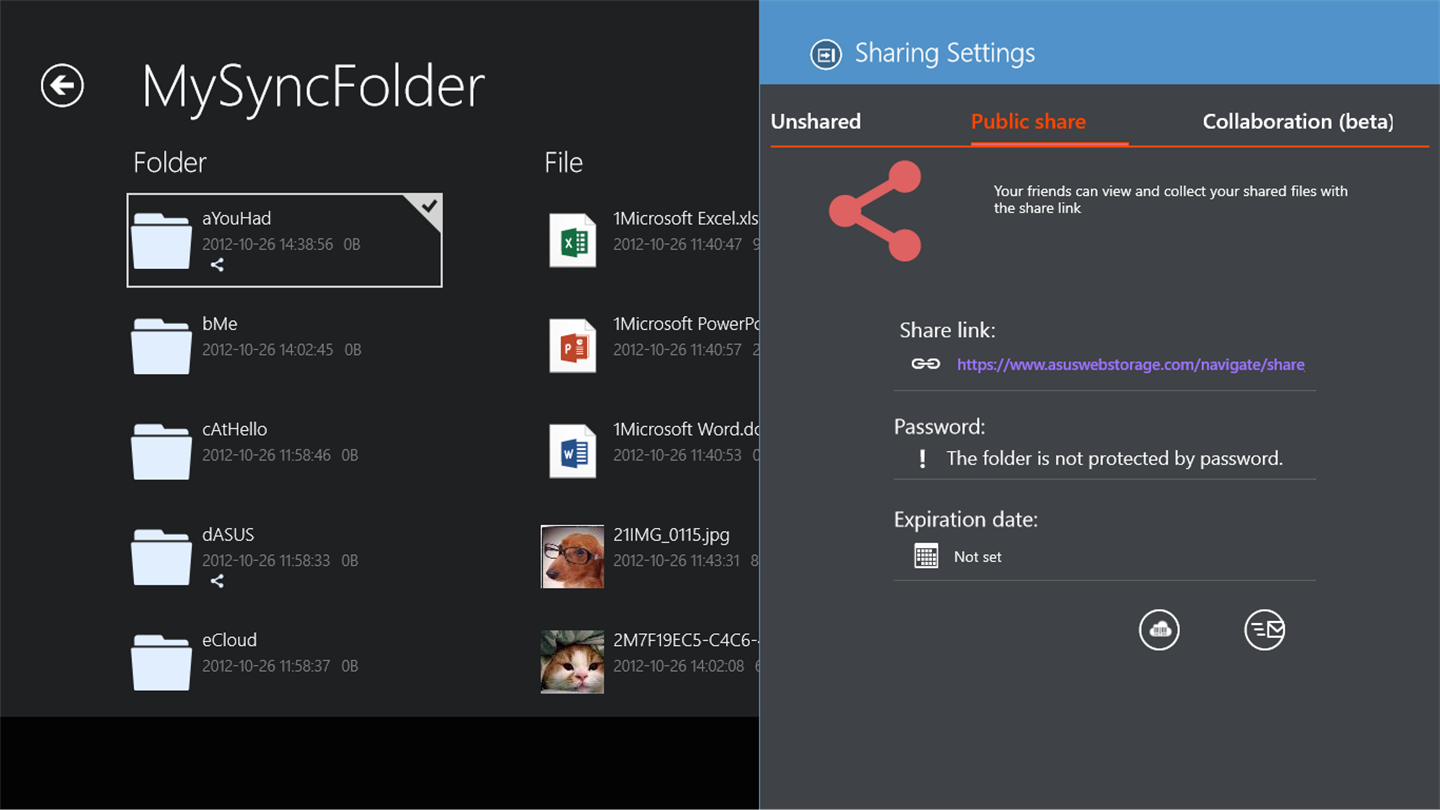The image size is (1440, 810).
Task: Open the Collaboration (beta) tab
Action: 1297,122
